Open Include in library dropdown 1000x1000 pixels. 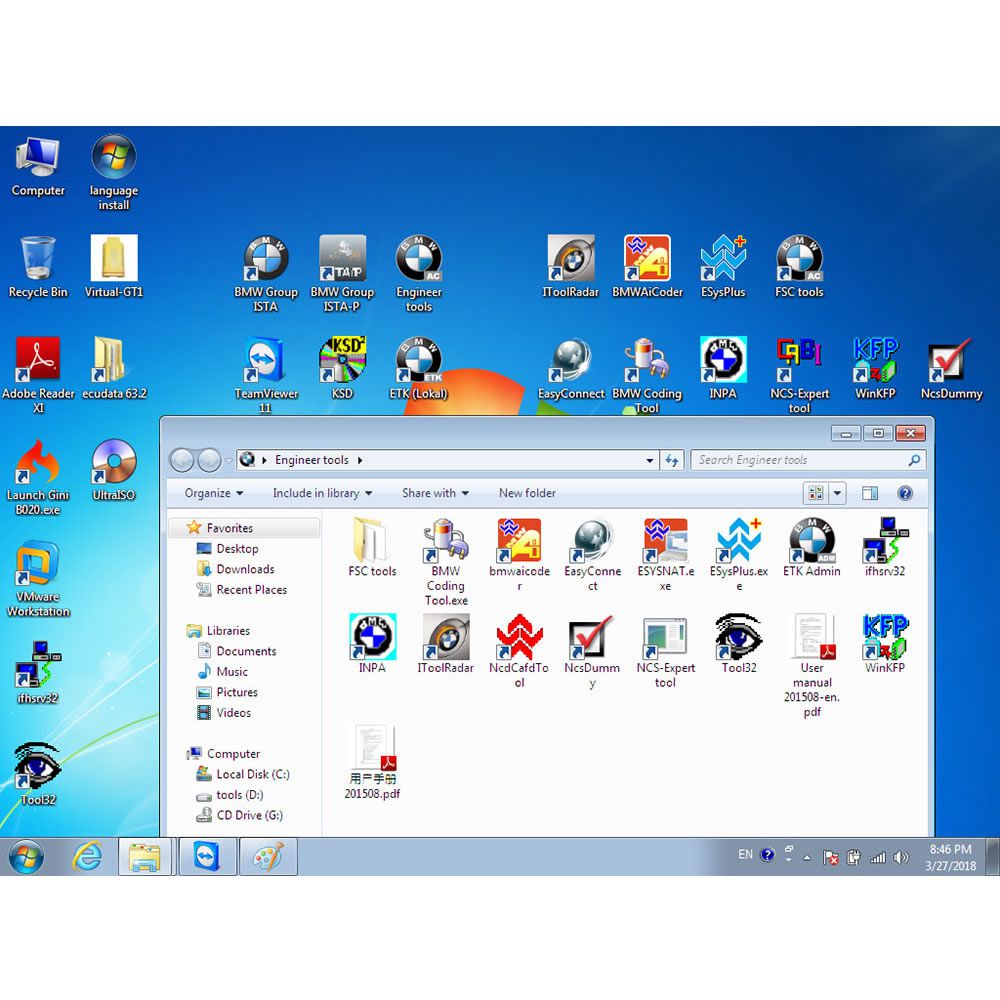(322, 493)
